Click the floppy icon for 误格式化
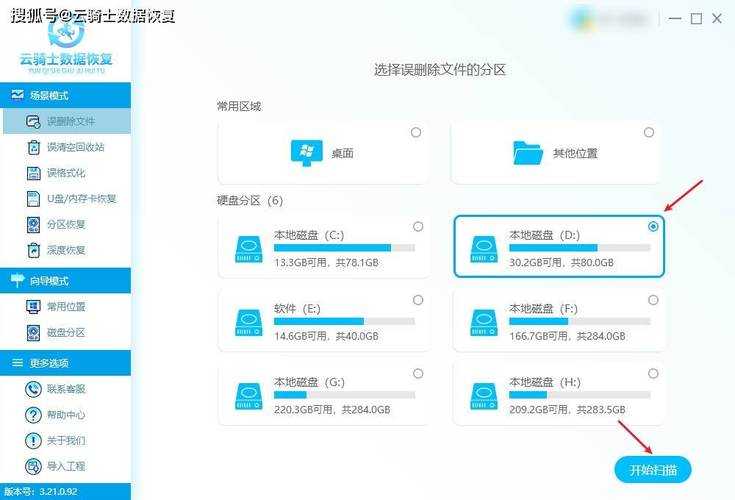735x500 pixels. tap(33, 173)
